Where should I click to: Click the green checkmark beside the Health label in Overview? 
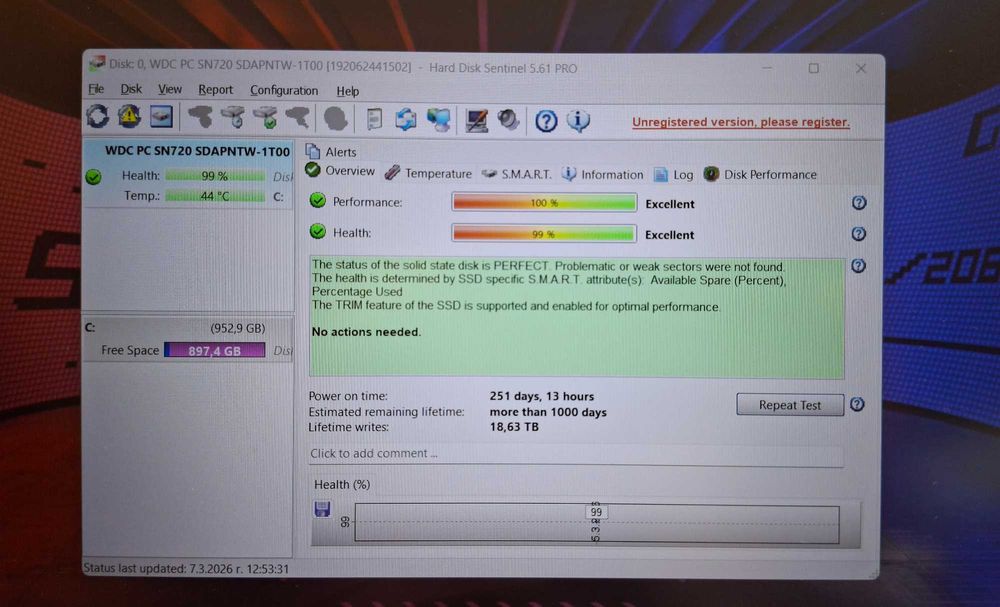318,231
